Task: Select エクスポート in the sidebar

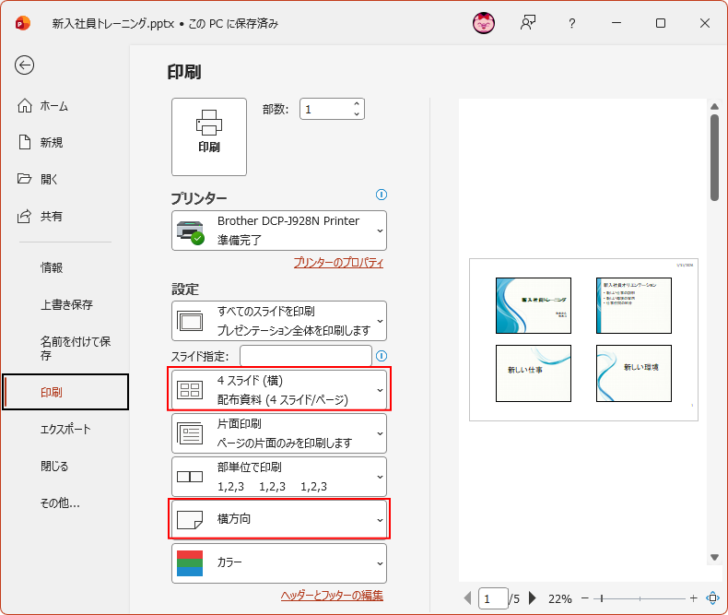Action: pos(65,429)
